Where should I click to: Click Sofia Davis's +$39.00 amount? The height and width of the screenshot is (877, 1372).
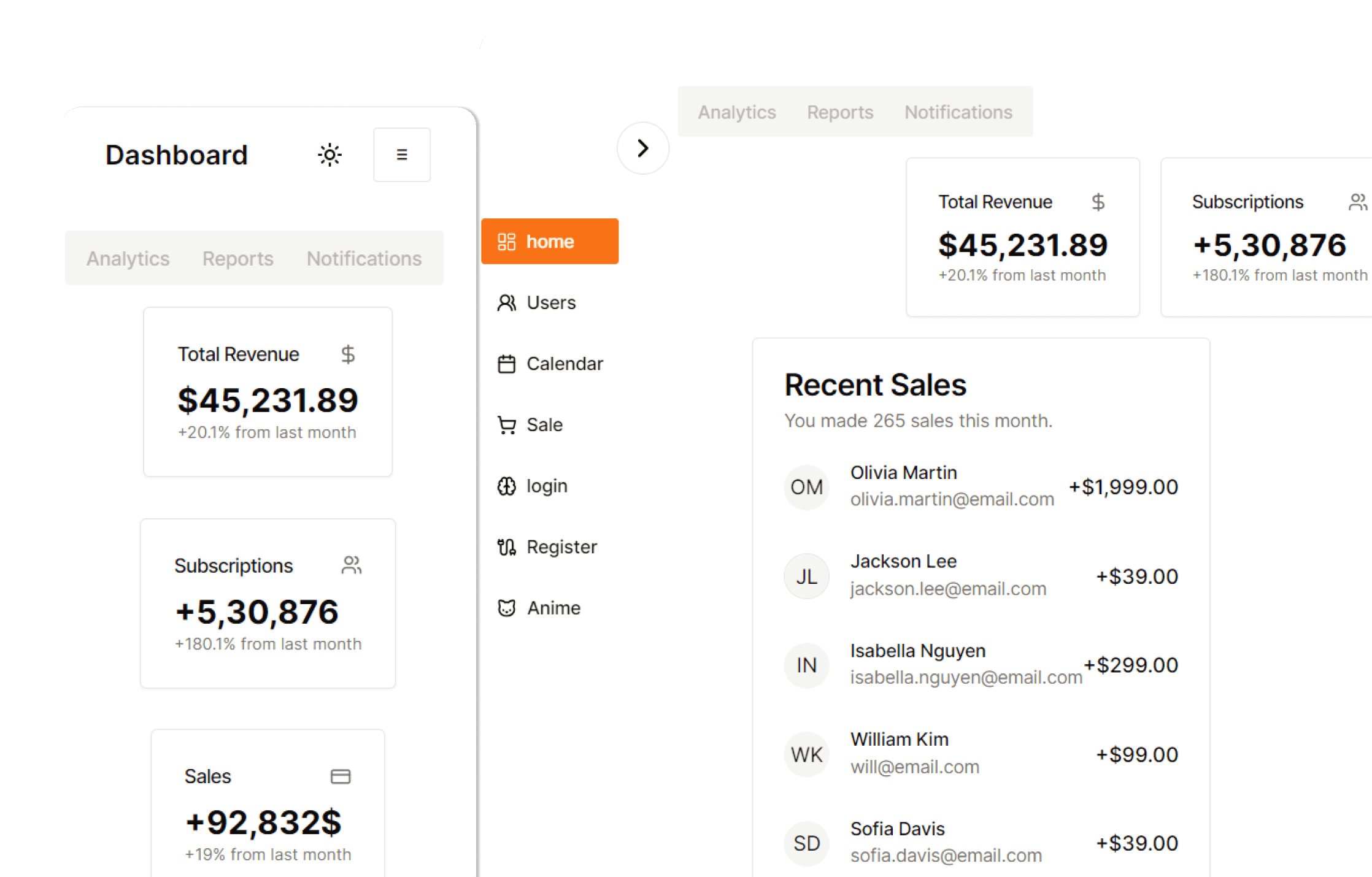coord(1137,843)
